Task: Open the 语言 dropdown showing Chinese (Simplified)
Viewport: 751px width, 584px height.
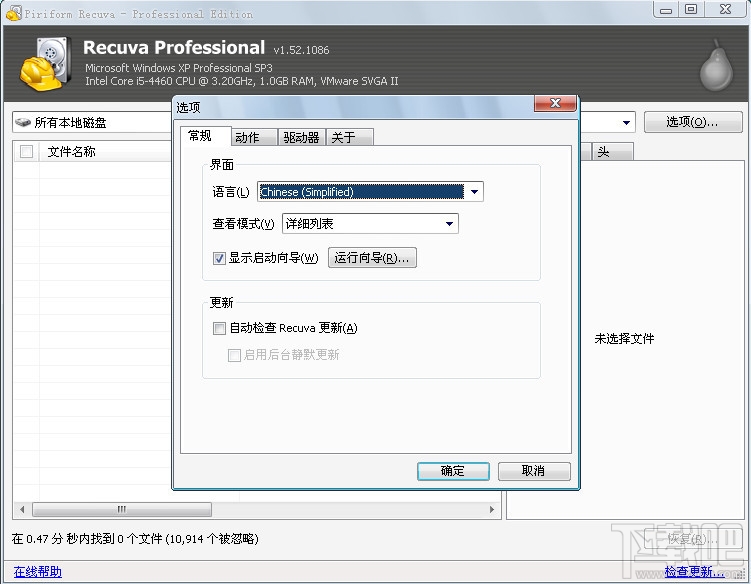Action: point(370,192)
